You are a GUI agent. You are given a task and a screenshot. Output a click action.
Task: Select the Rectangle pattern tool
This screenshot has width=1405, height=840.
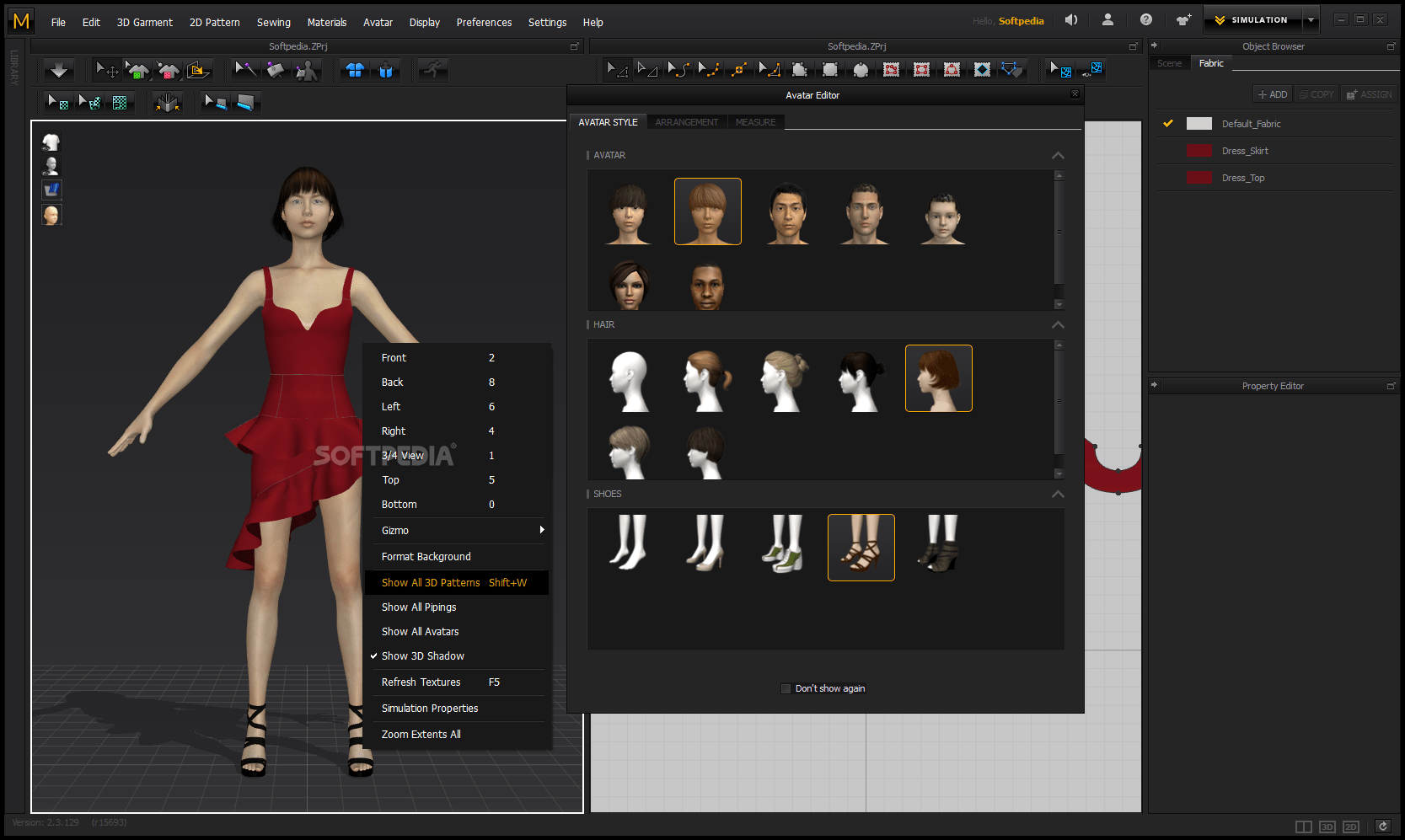pos(830,70)
